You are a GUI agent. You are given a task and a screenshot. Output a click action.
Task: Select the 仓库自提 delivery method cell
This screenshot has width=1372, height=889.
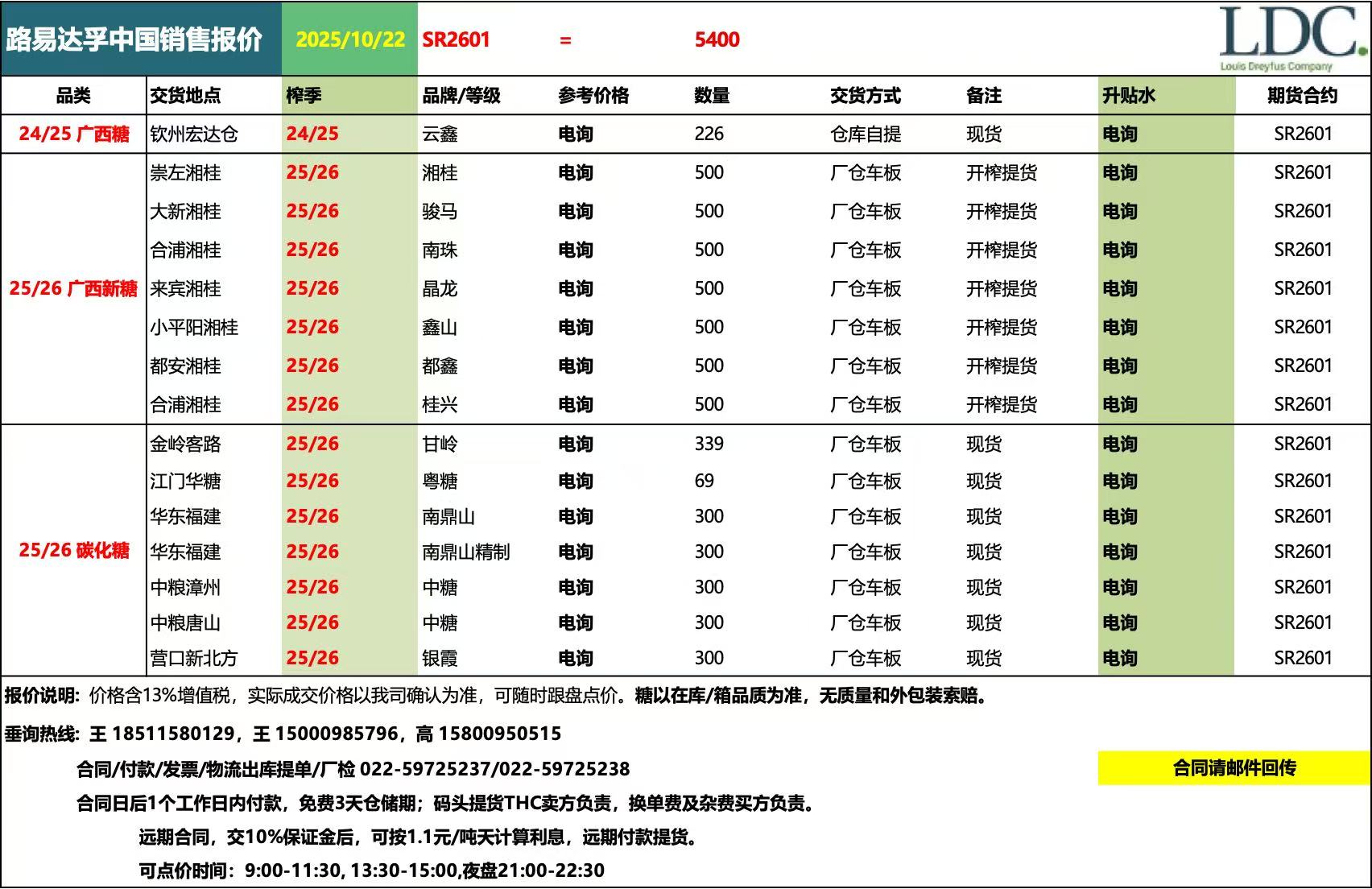866,134
